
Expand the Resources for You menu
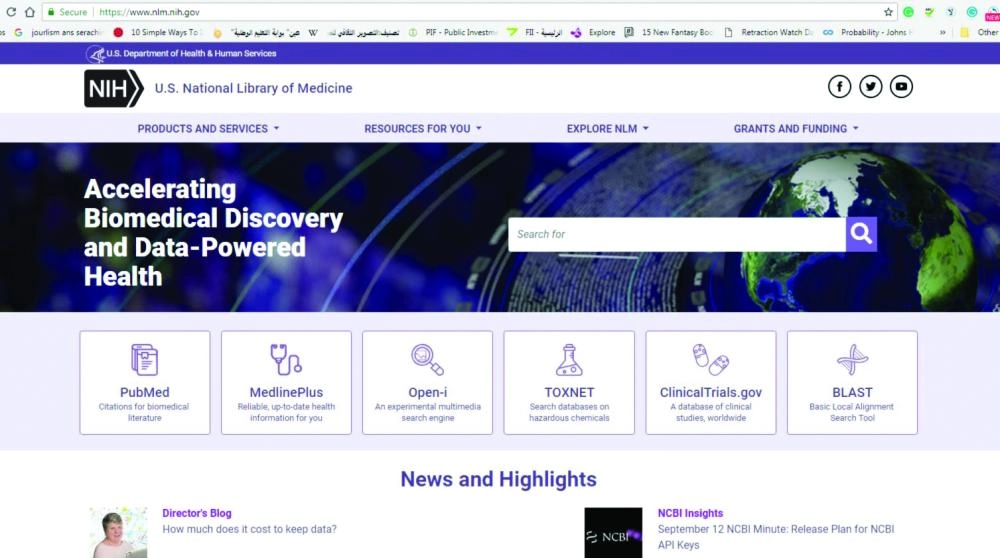(x=422, y=128)
